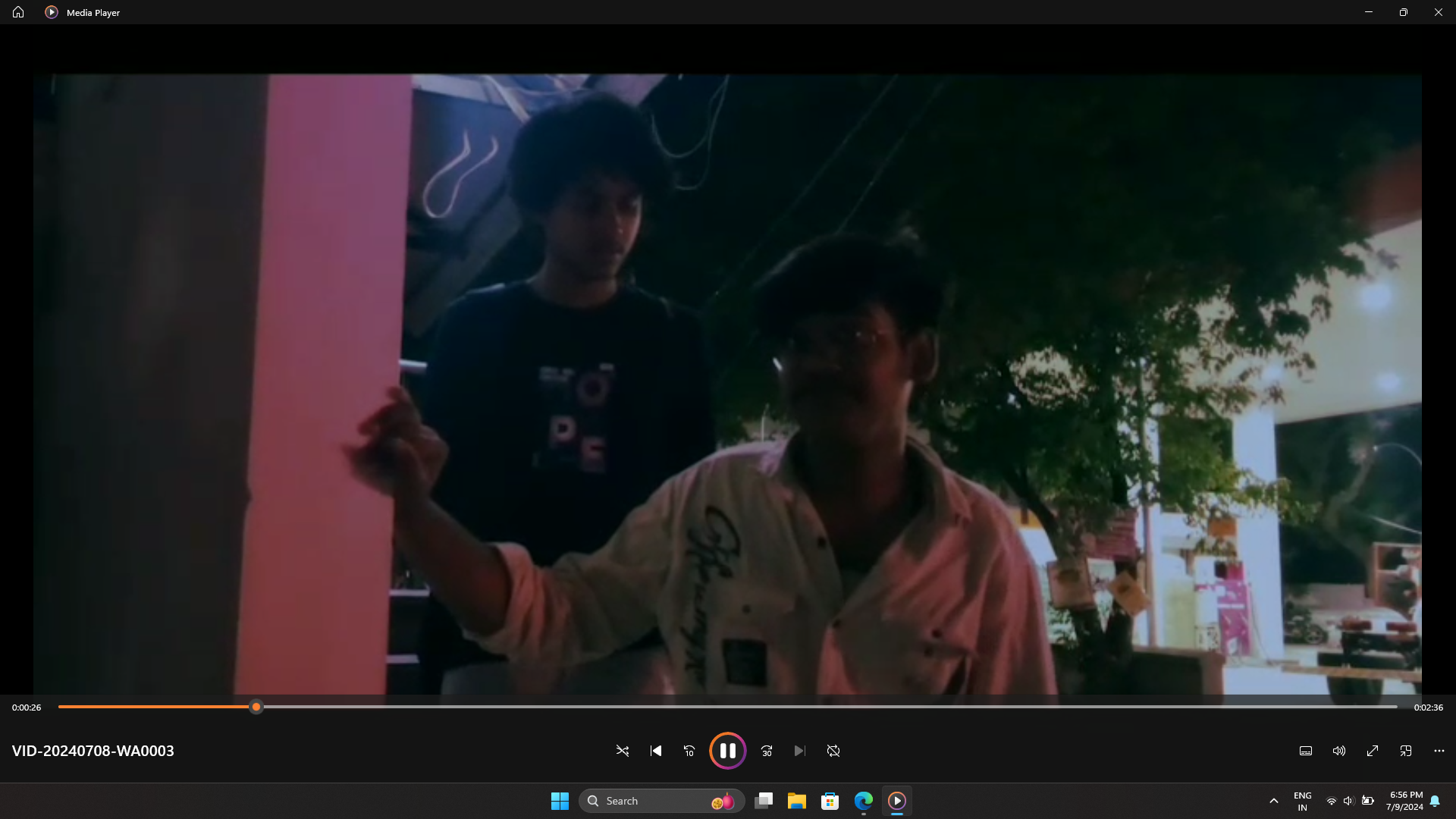Toggle shuffle mode
Viewport: 1456px width, 819px height.
pyautogui.click(x=623, y=751)
